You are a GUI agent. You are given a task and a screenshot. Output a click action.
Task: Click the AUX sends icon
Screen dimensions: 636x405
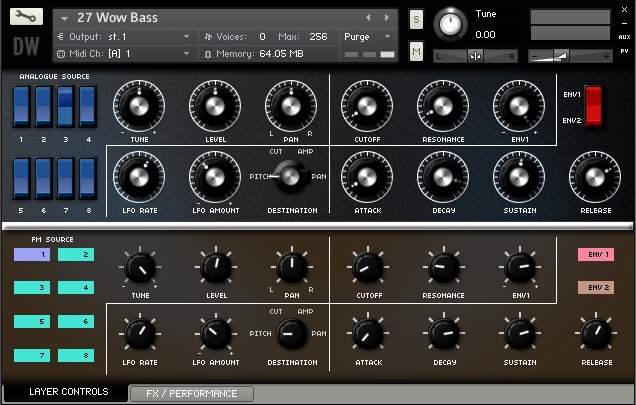pos(624,37)
